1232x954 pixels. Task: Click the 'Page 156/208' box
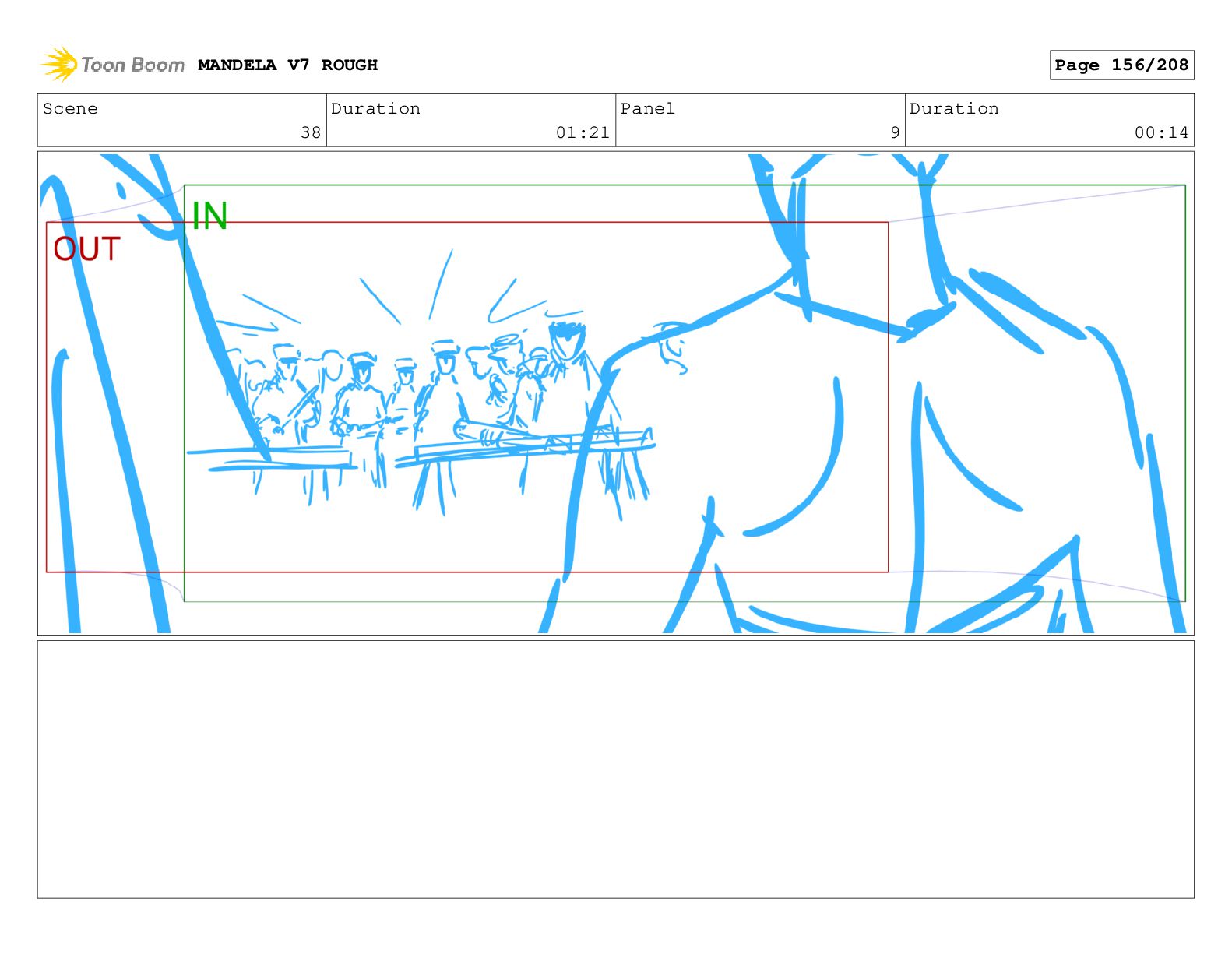(x=1121, y=65)
